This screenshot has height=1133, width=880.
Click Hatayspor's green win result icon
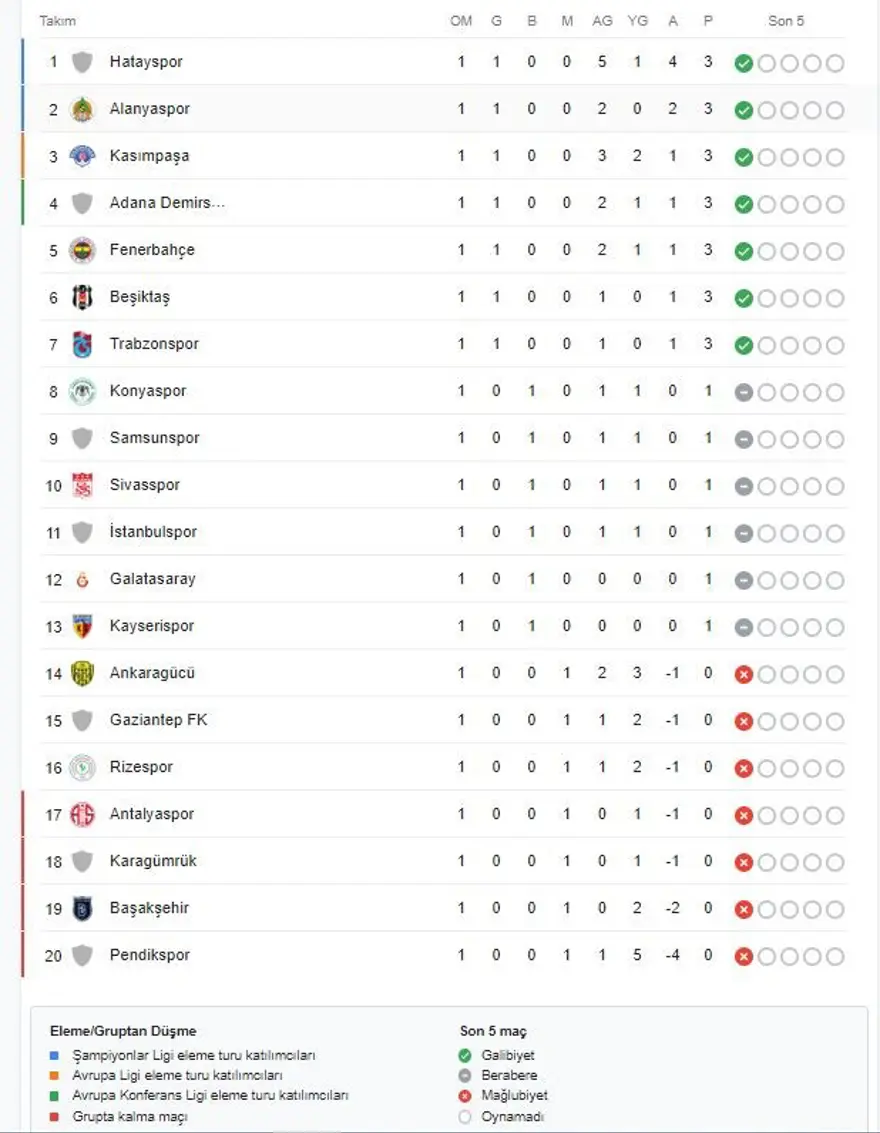coord(743,63)
